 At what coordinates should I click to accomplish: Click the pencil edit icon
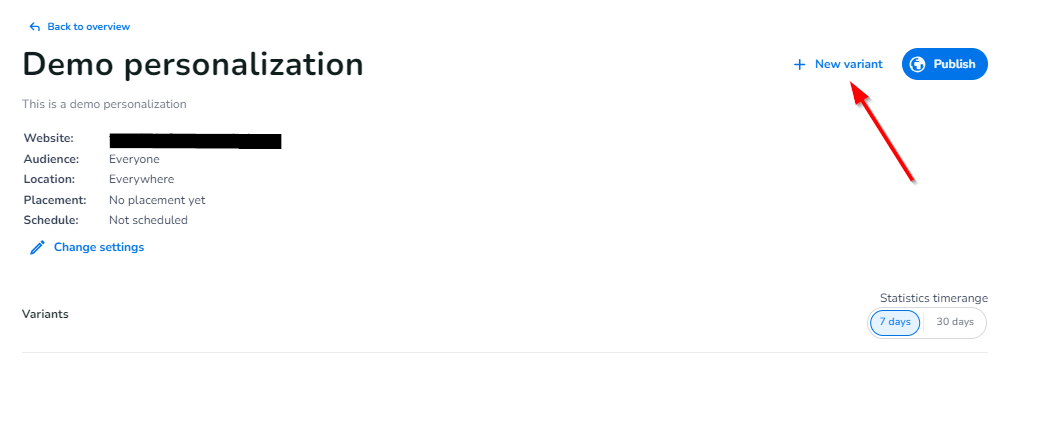[x=37, y=248]
